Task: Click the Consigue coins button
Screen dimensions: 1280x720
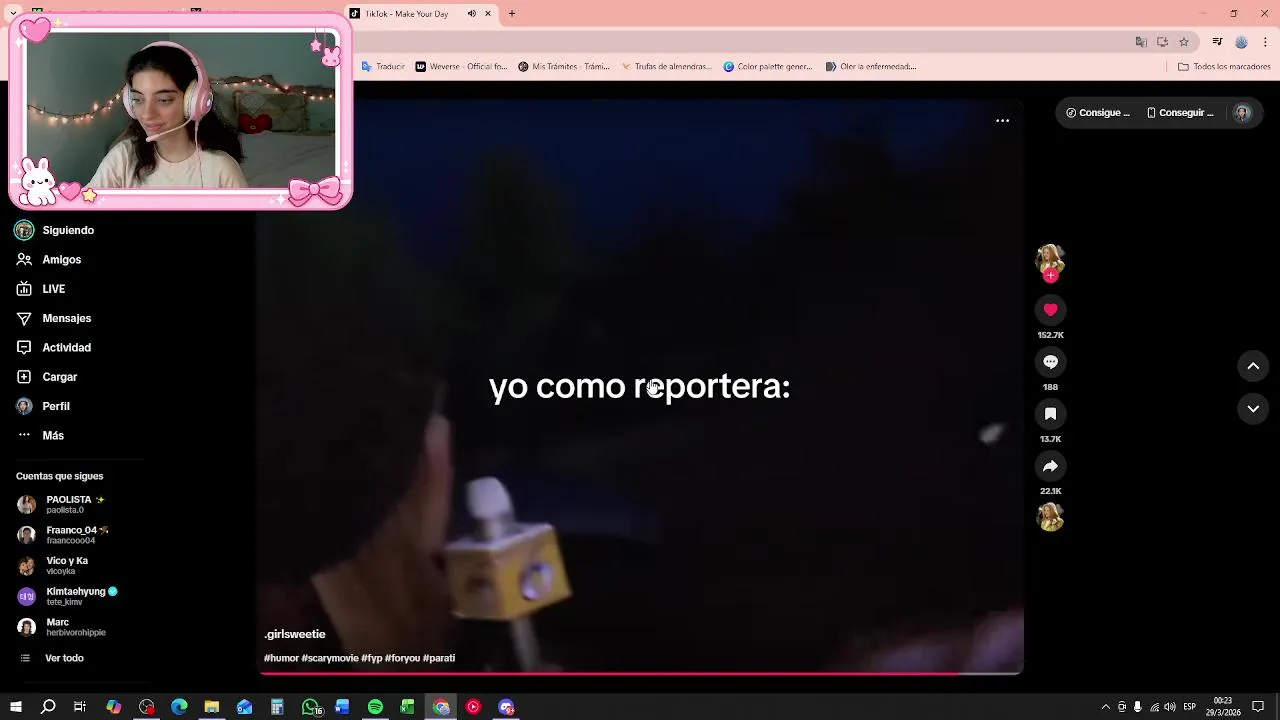Action: click(x=1098, y=113)
